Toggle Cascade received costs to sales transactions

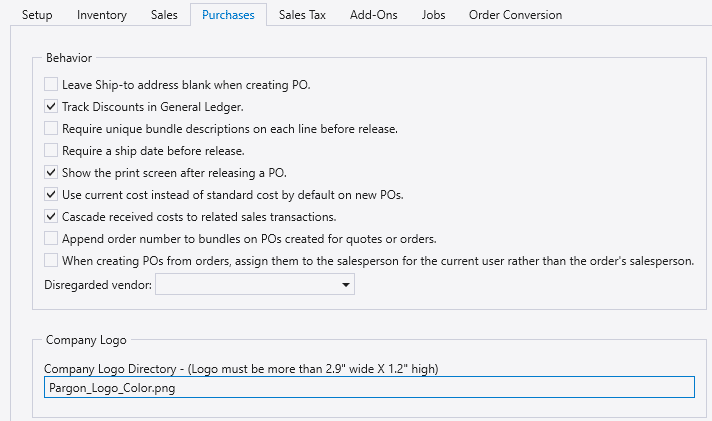(51, 217)
